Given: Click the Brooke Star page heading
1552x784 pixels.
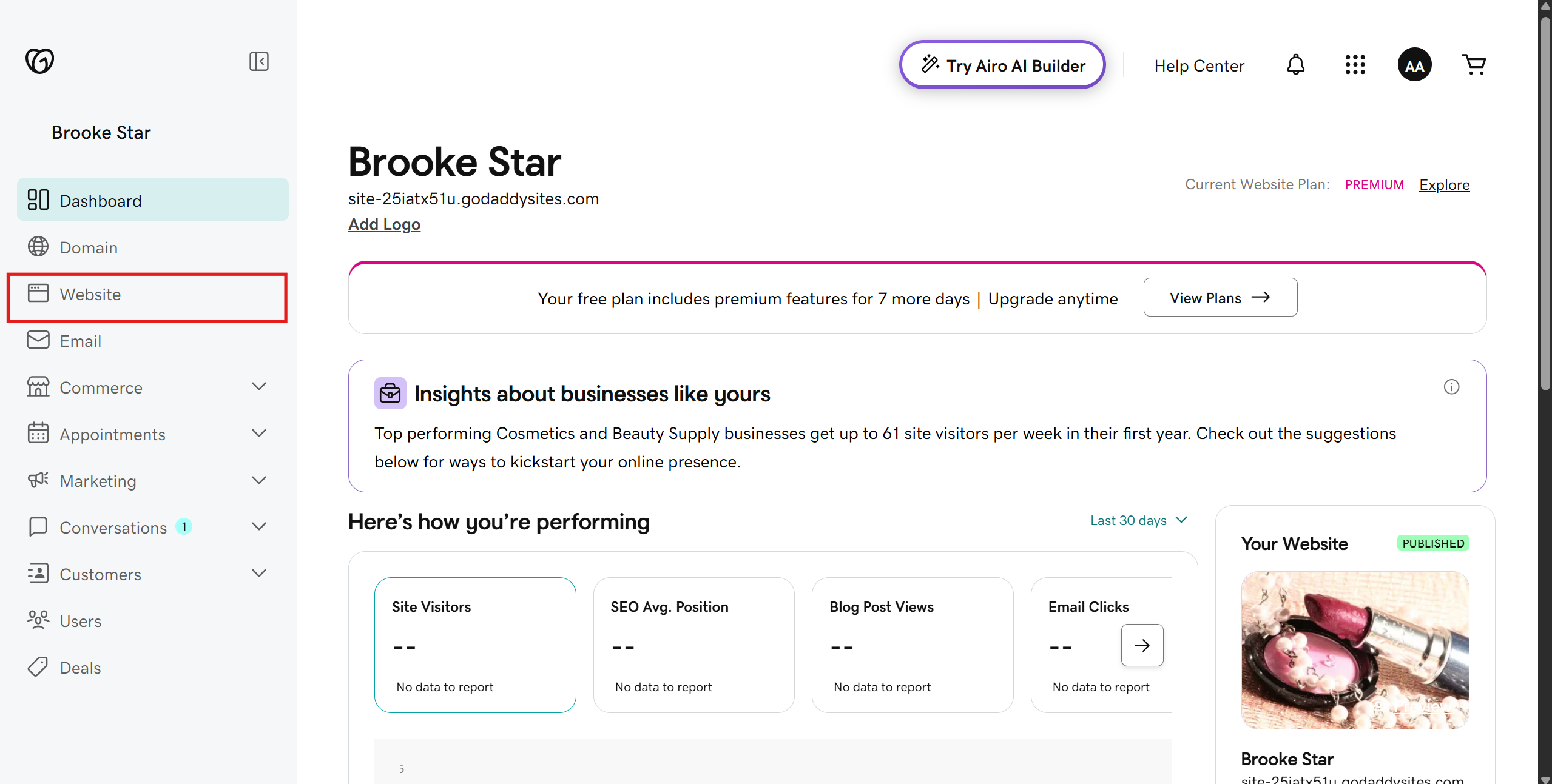Looking at the screenshot, I should (454, 162).
